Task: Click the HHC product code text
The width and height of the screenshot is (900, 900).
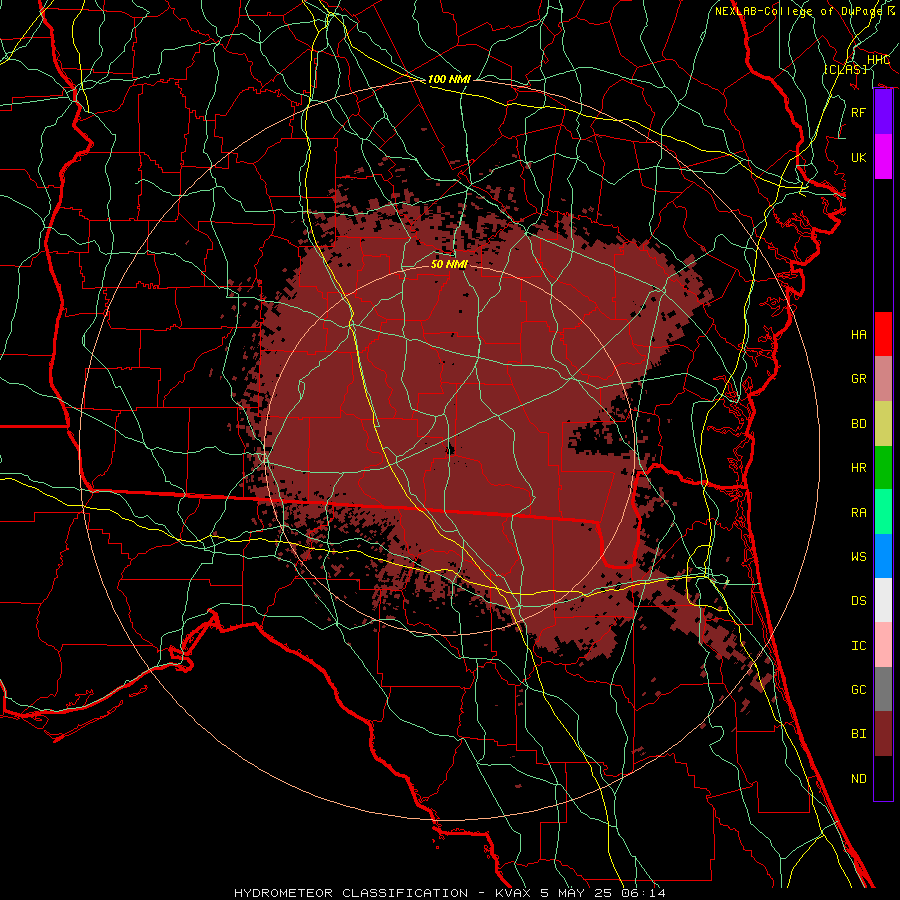Action: pyautogui.click(x=878, y=60)
